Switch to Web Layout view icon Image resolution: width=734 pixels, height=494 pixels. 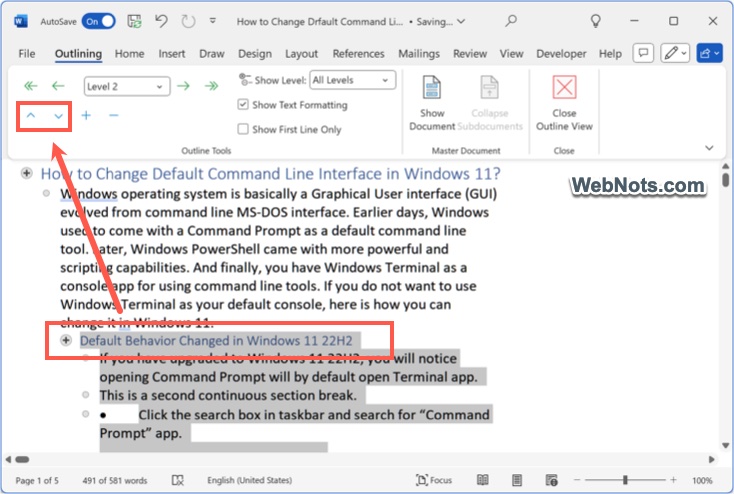point(551,480)
